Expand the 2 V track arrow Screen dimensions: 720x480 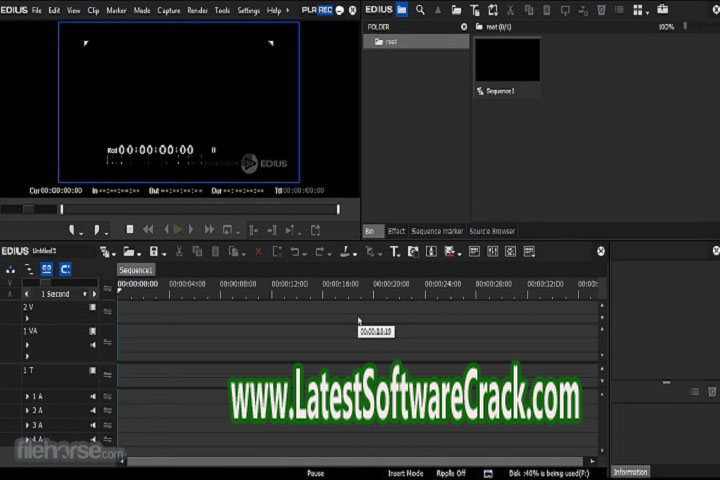[x=27, y=318]
